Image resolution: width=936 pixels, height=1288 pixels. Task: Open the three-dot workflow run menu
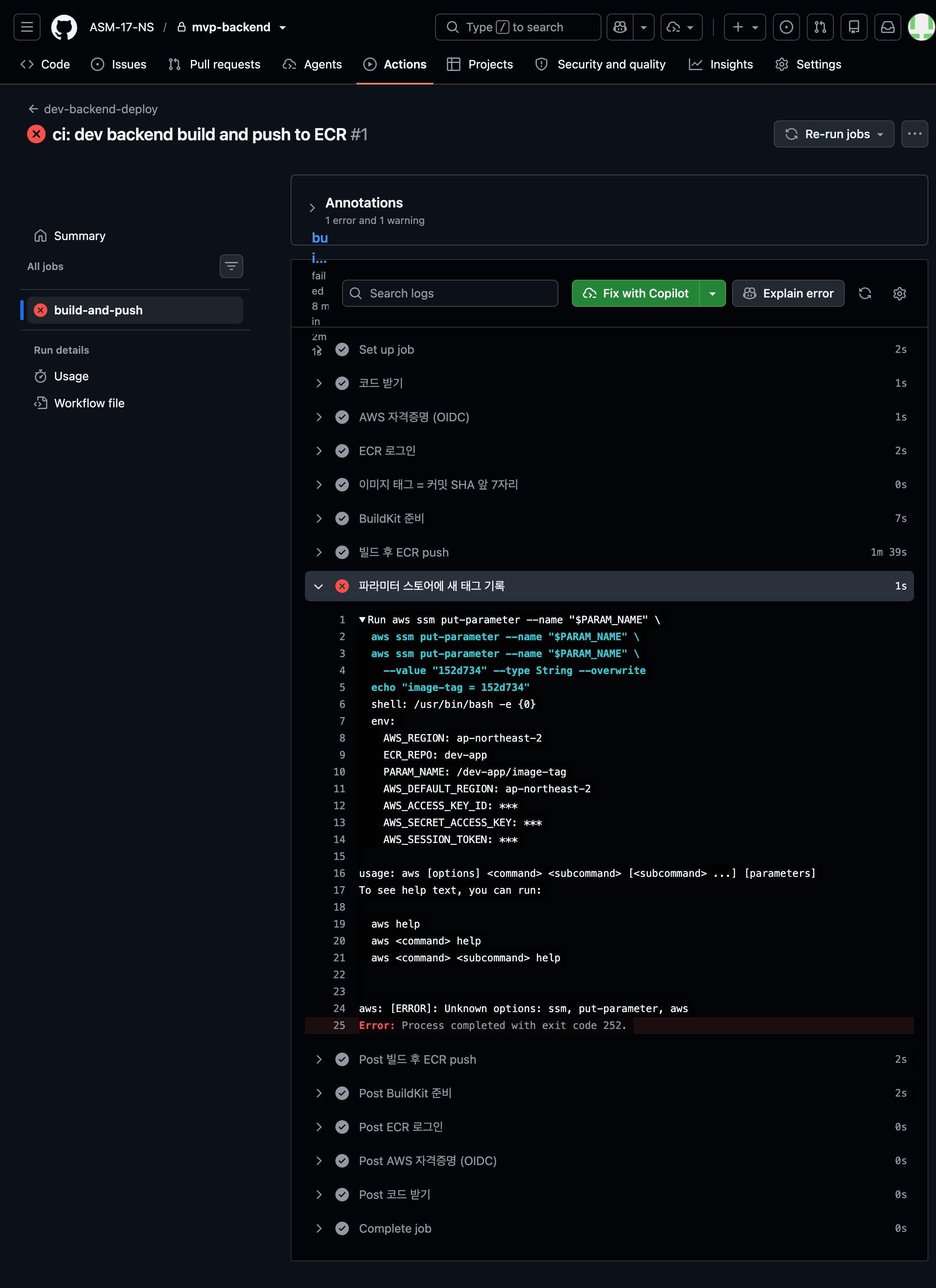pos(914,134)
